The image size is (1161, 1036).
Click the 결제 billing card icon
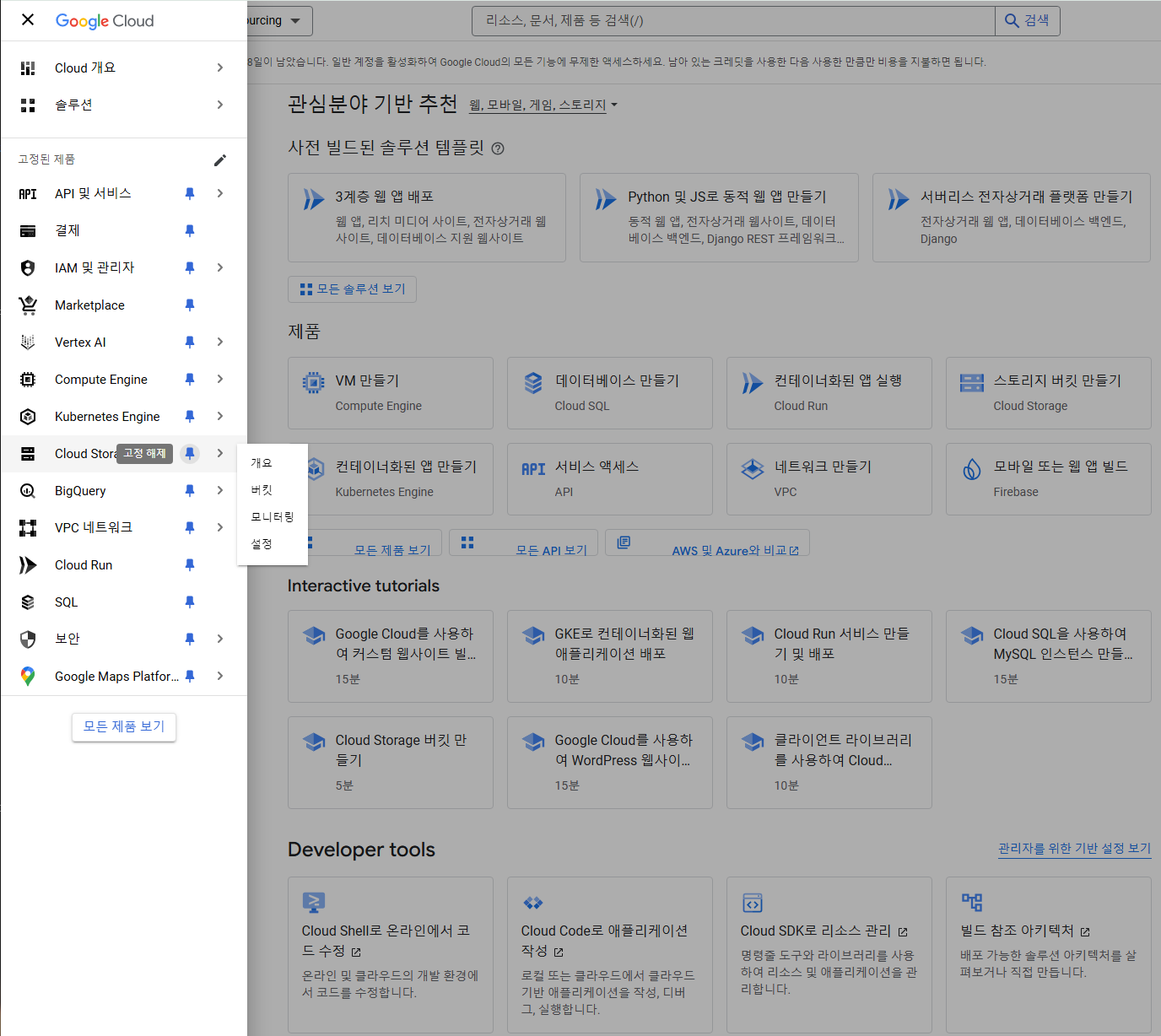[28, 231]
